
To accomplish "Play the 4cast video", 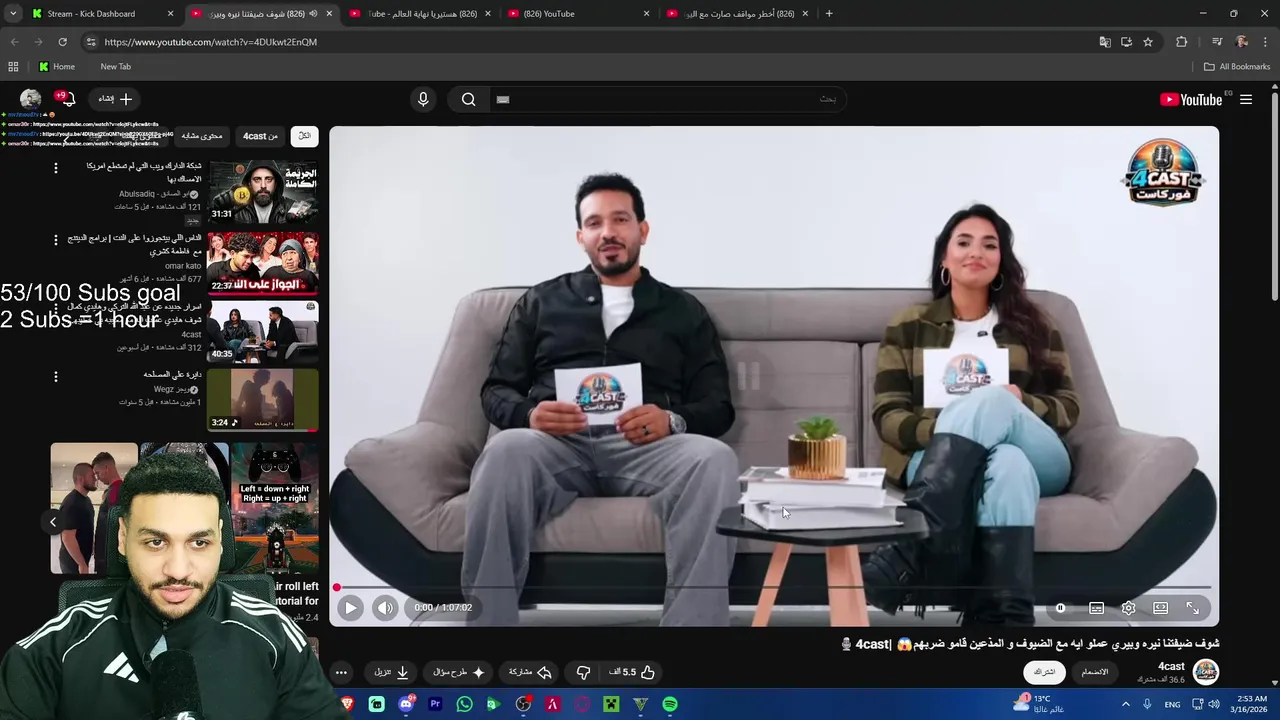I will tap(350, 607).
